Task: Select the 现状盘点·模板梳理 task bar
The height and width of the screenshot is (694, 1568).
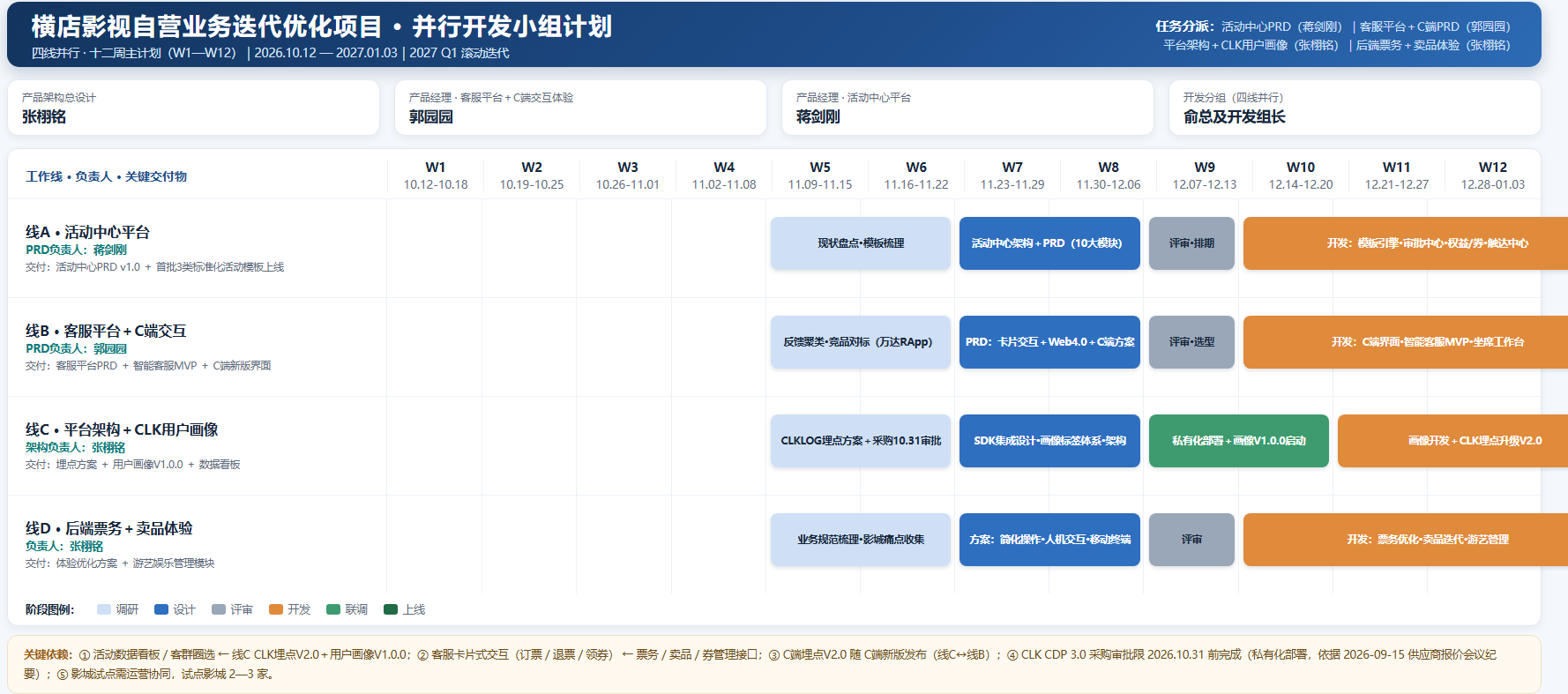Action: [861, 243]
